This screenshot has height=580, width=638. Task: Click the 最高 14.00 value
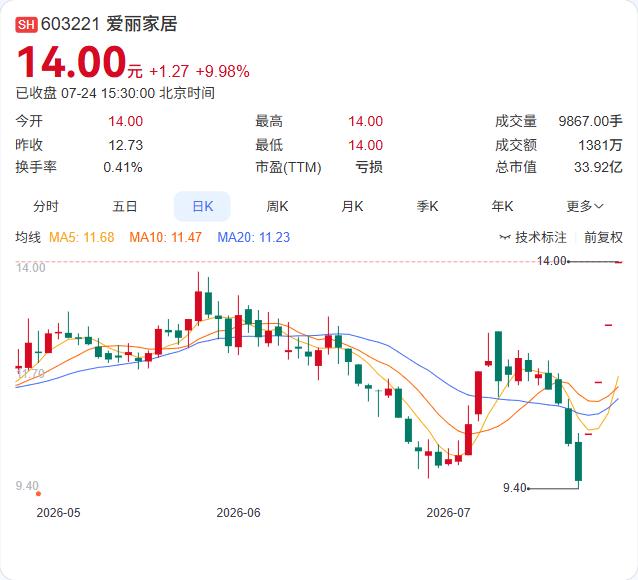[x=365, y=121]
